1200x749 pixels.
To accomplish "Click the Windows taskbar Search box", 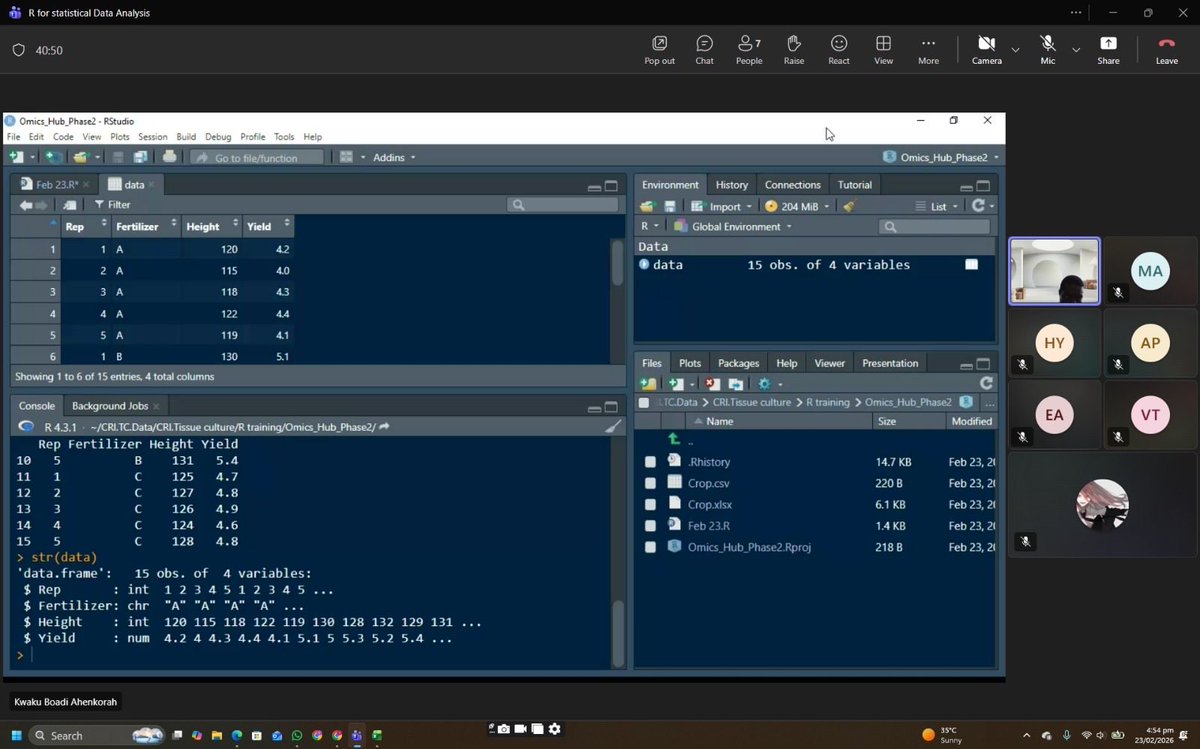I will 97,735.
